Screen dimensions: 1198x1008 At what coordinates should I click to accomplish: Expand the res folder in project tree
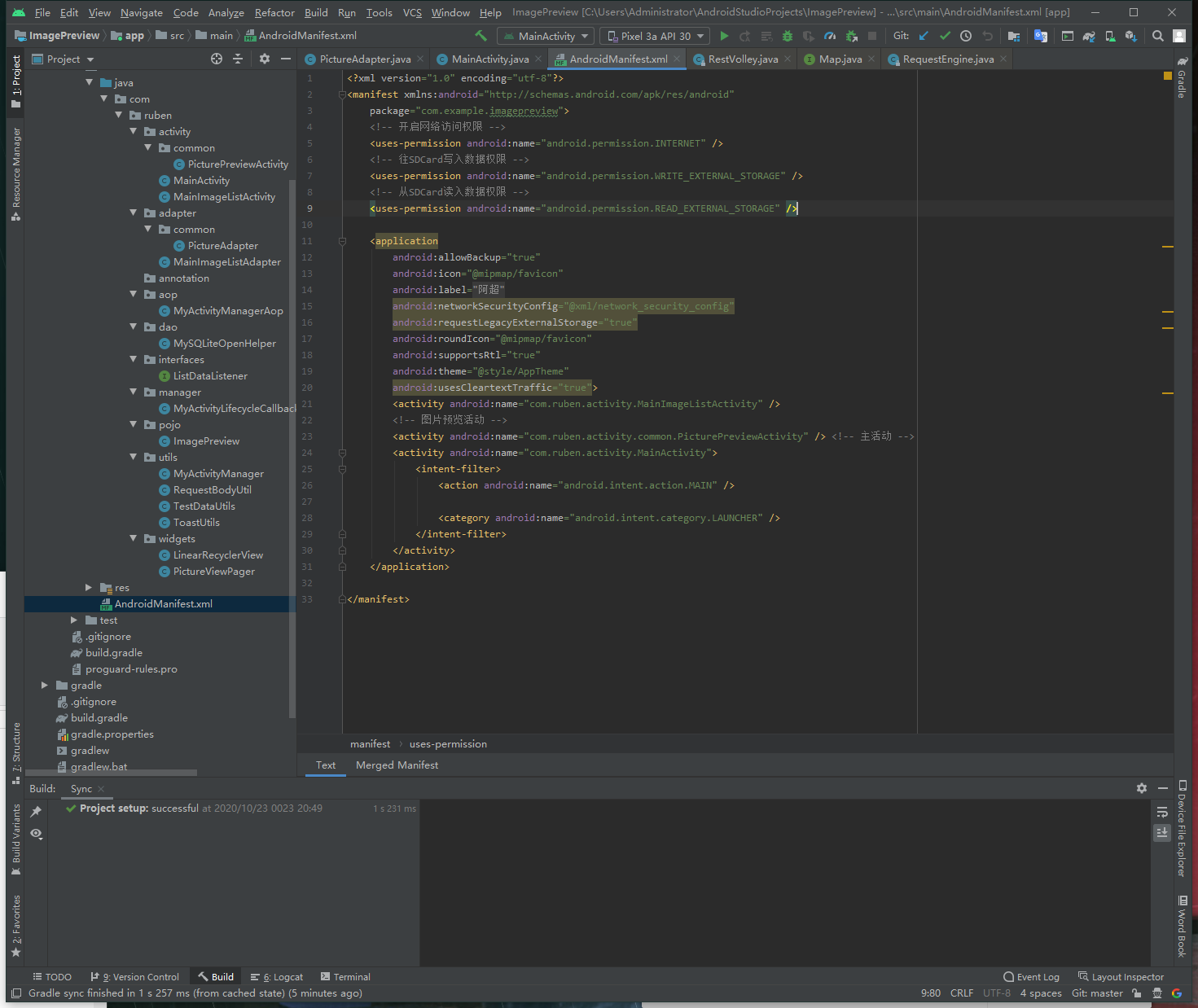(89, 587)
